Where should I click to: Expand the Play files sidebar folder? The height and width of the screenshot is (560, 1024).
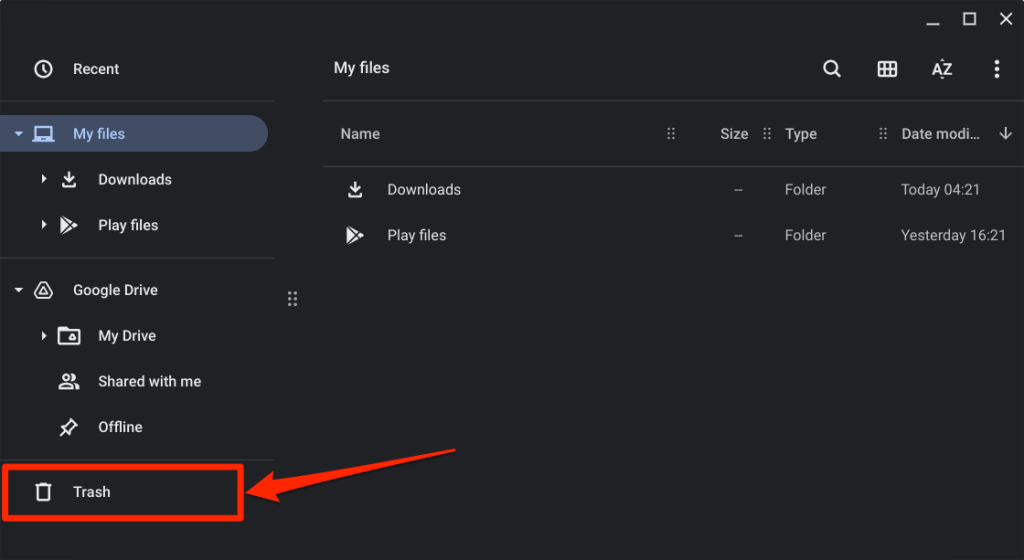tap(44, 225)
